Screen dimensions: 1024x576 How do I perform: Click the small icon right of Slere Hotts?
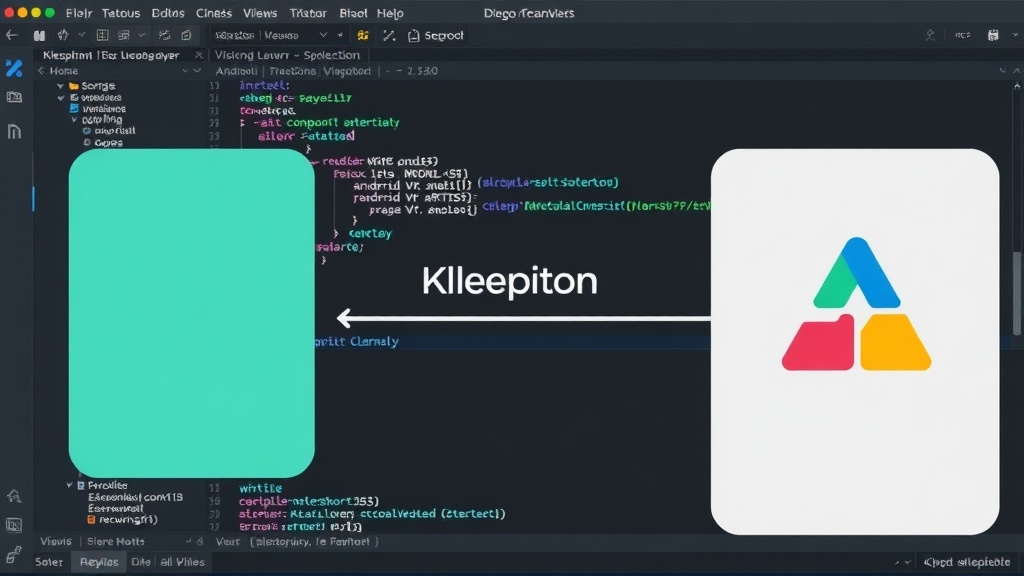click(200, 541)
